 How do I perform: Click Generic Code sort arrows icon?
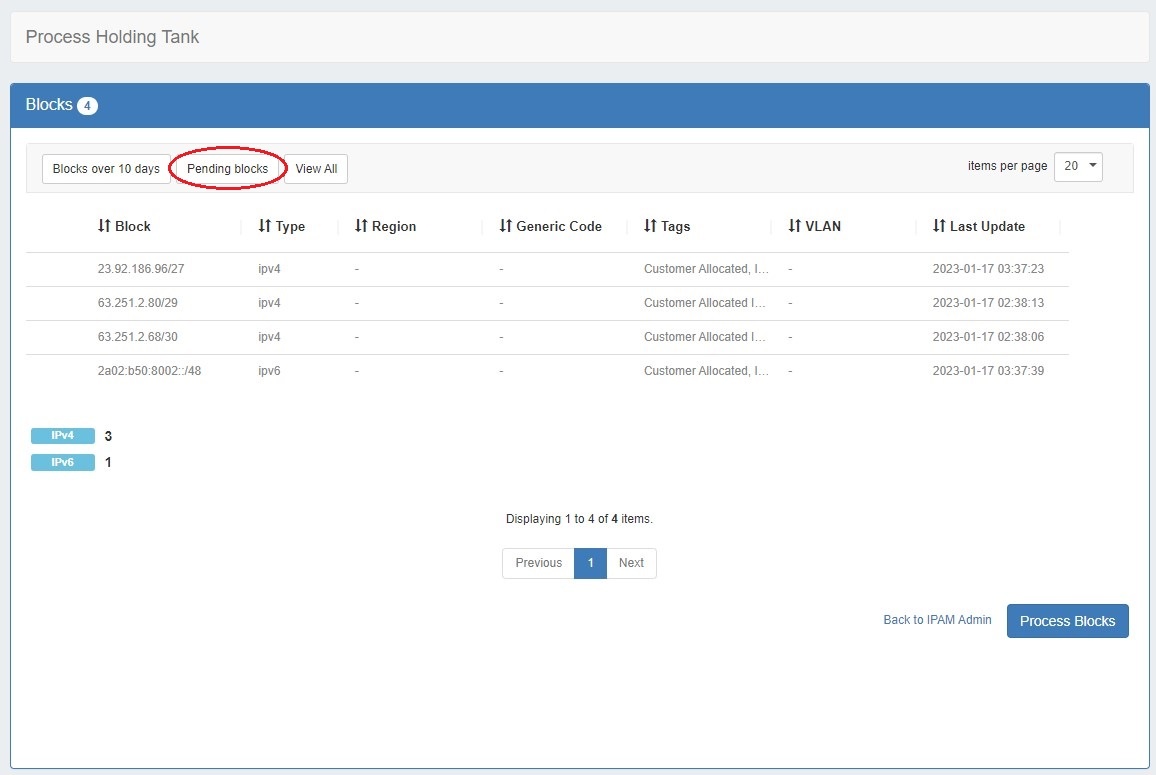[x=505, y=227]
